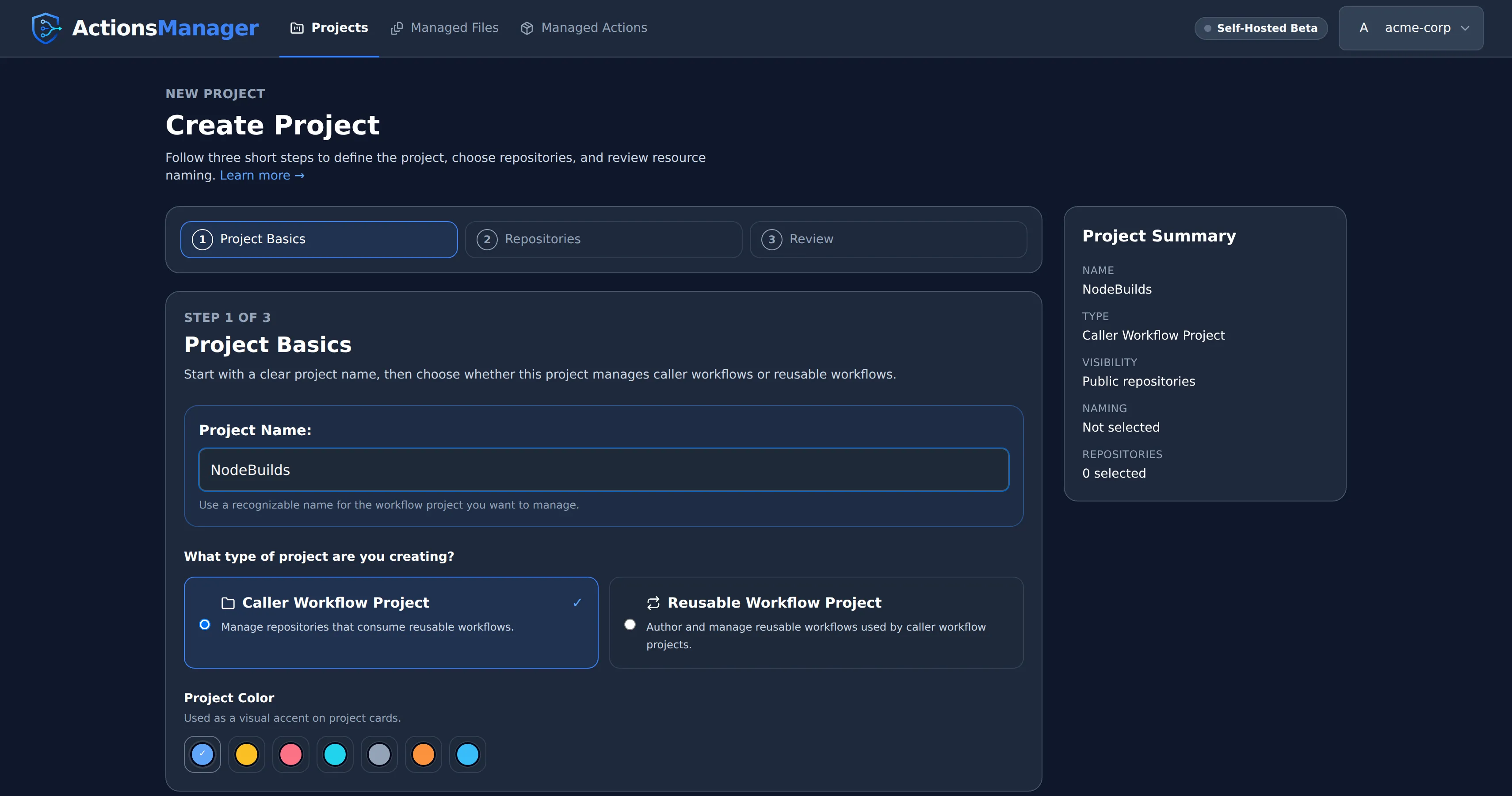Click the Project Name input field
The height and width of the screenshot is (796, 1512).
tap(603, 470)
